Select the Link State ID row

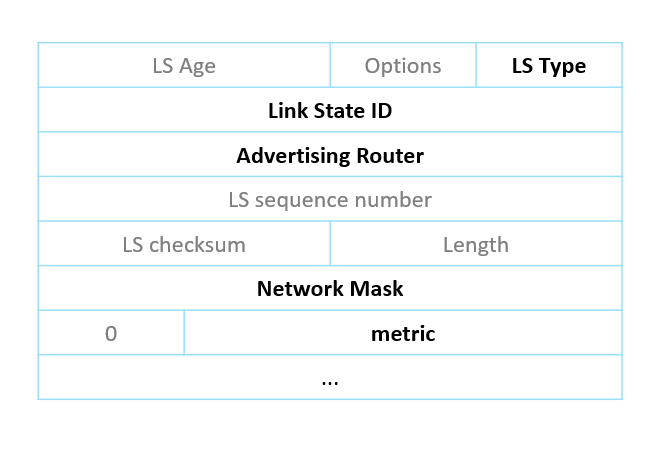330,110
